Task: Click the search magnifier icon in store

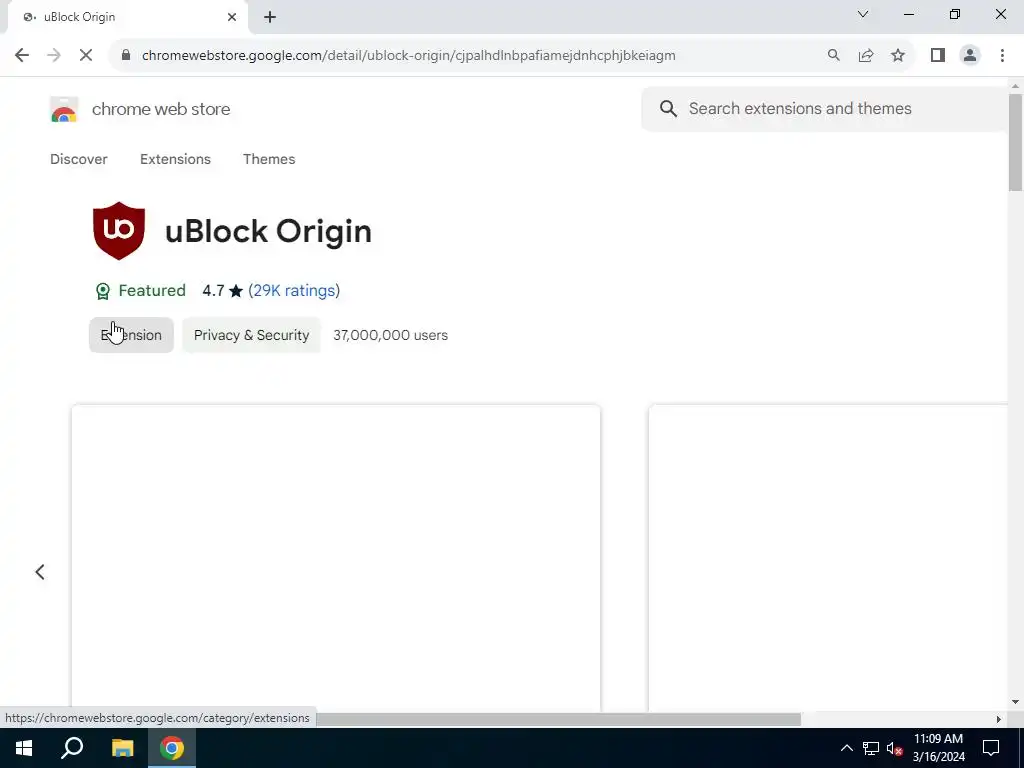Action: pos(668,108)
